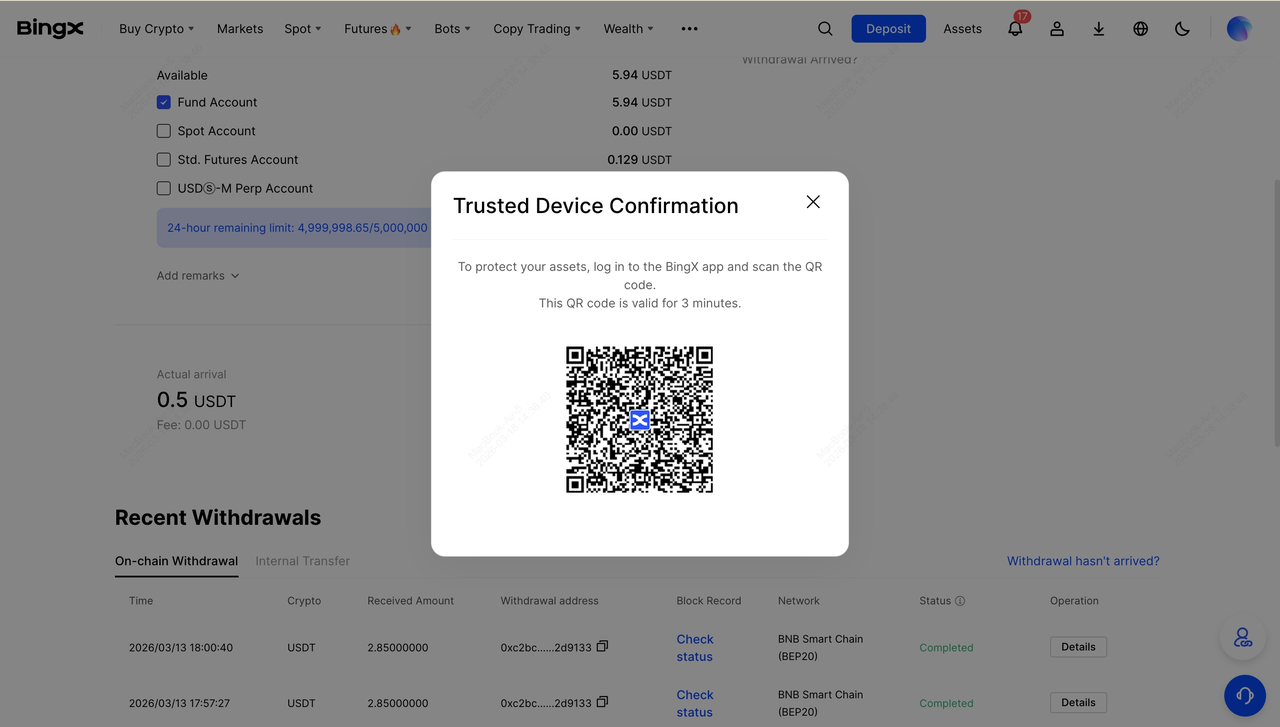
Task: Click the Operation column header
Action: [1074, 601]
